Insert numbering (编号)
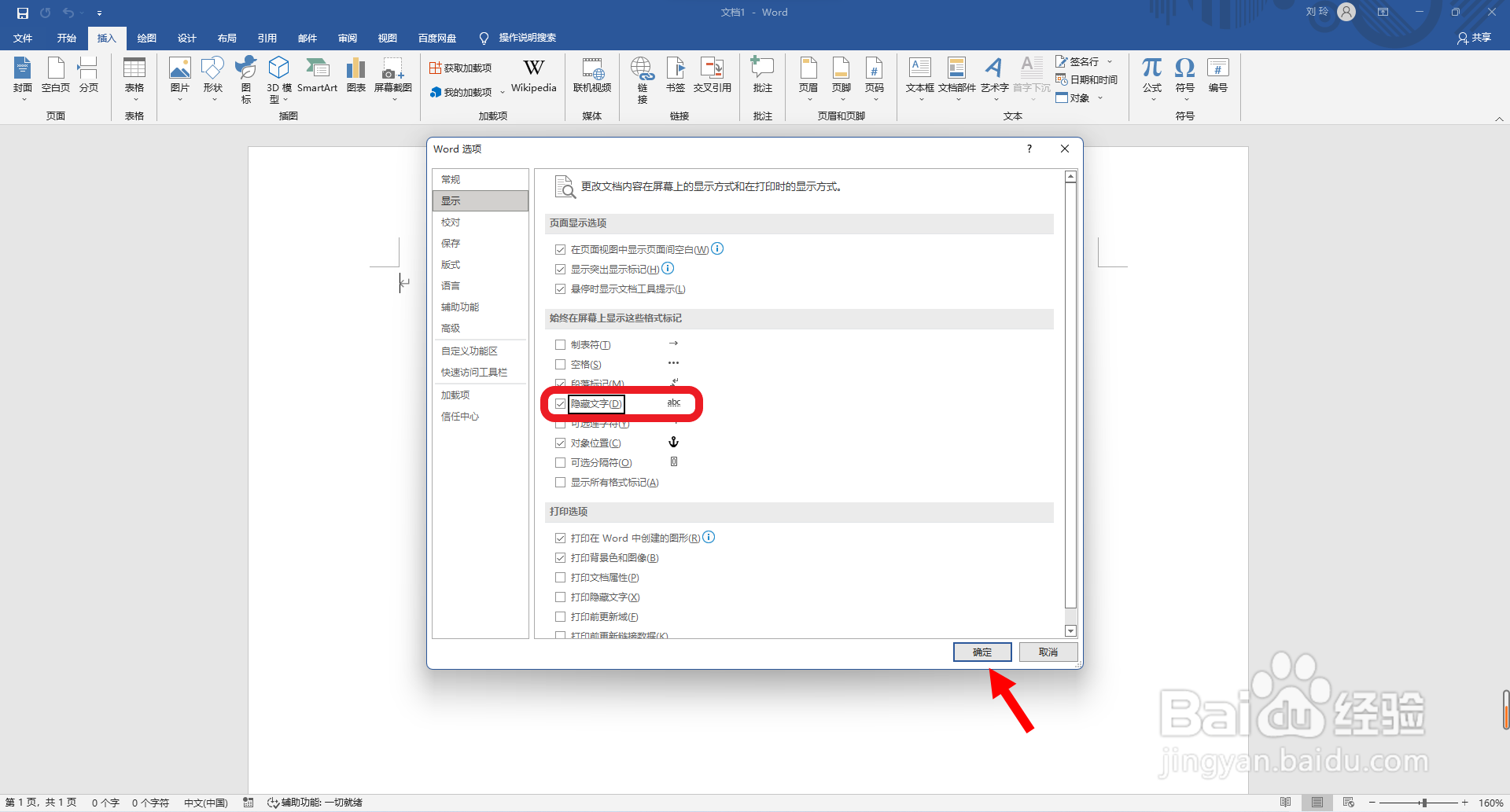The width and height of the screenshot is (1510, 812). (x=1218, y=75)
